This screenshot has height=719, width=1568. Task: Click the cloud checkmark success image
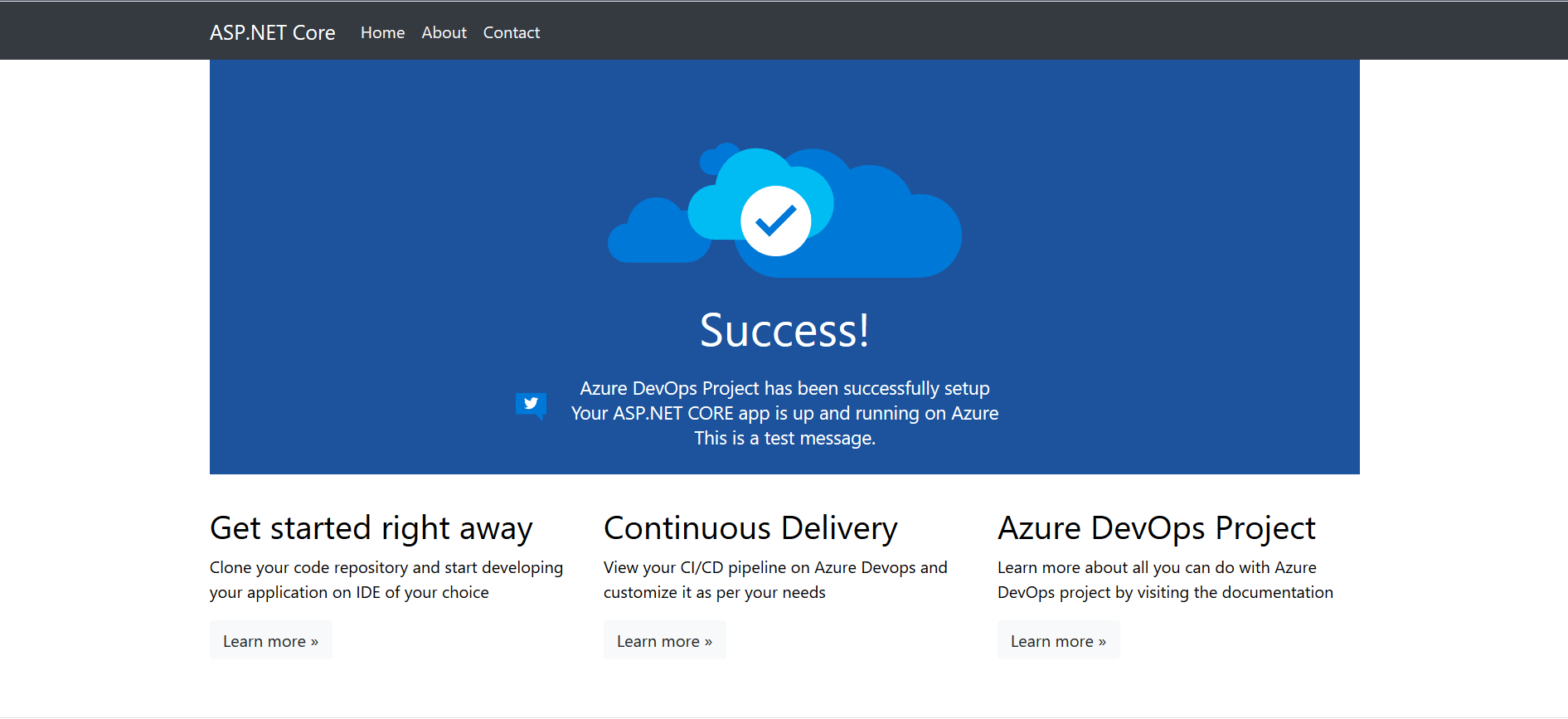click(x=784, y=210)
